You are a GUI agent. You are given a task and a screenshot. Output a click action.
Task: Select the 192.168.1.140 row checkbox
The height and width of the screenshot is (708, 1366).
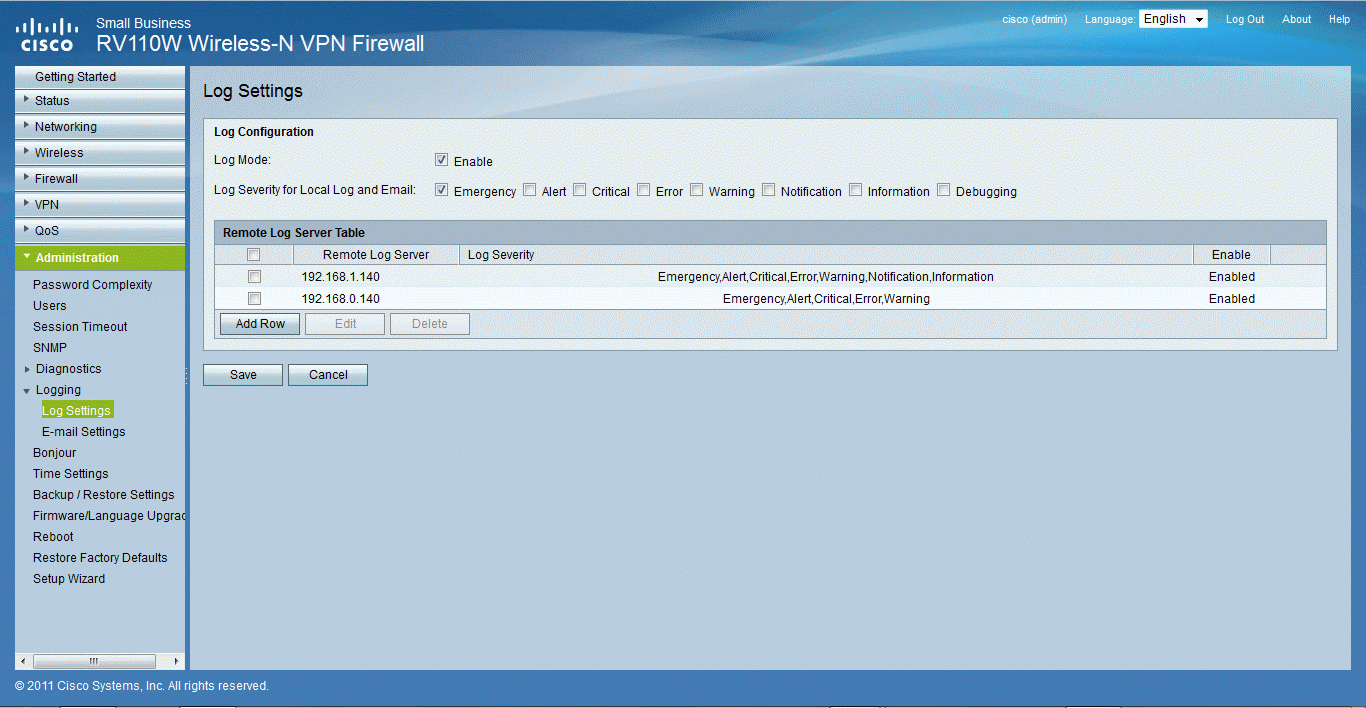pos(254,277)
